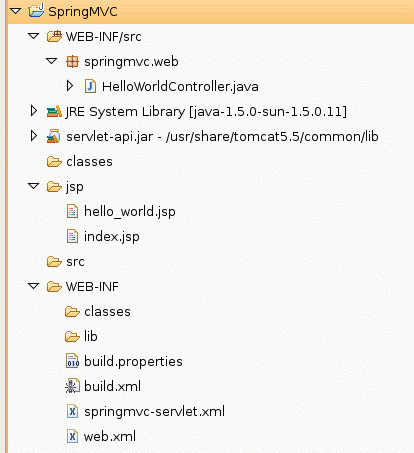Collapse the WEB-INF/src source folder
The image size is (414, 453).
point(33,36)
